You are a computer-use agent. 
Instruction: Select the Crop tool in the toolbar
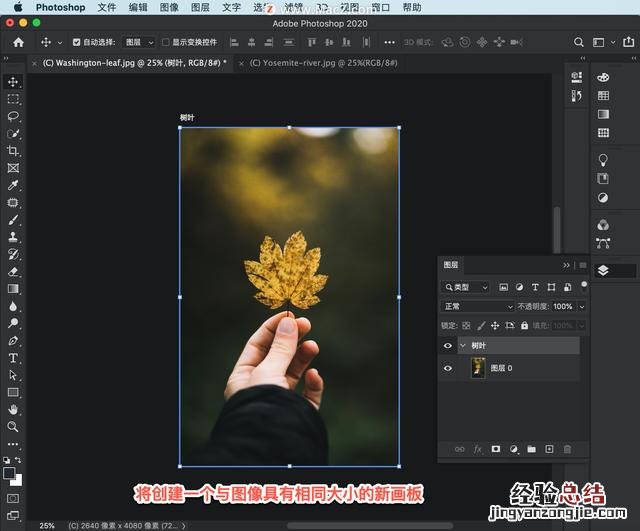point(13,151)
